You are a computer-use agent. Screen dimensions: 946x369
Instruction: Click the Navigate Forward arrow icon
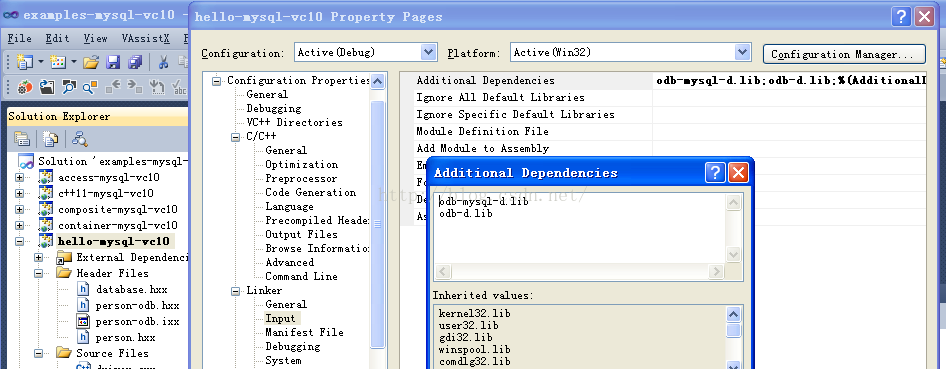pos(135,87)
